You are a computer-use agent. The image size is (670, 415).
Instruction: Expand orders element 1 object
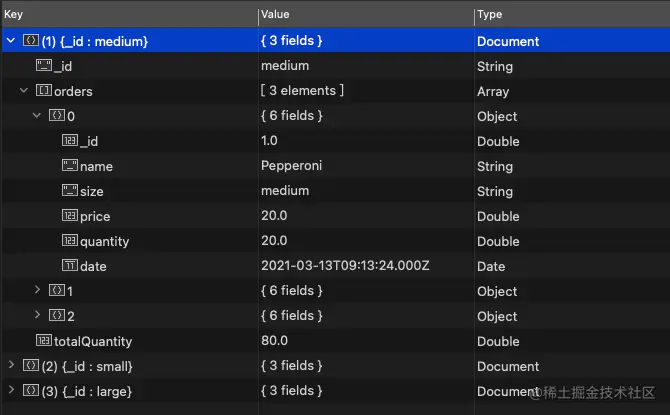pos(37,290)
